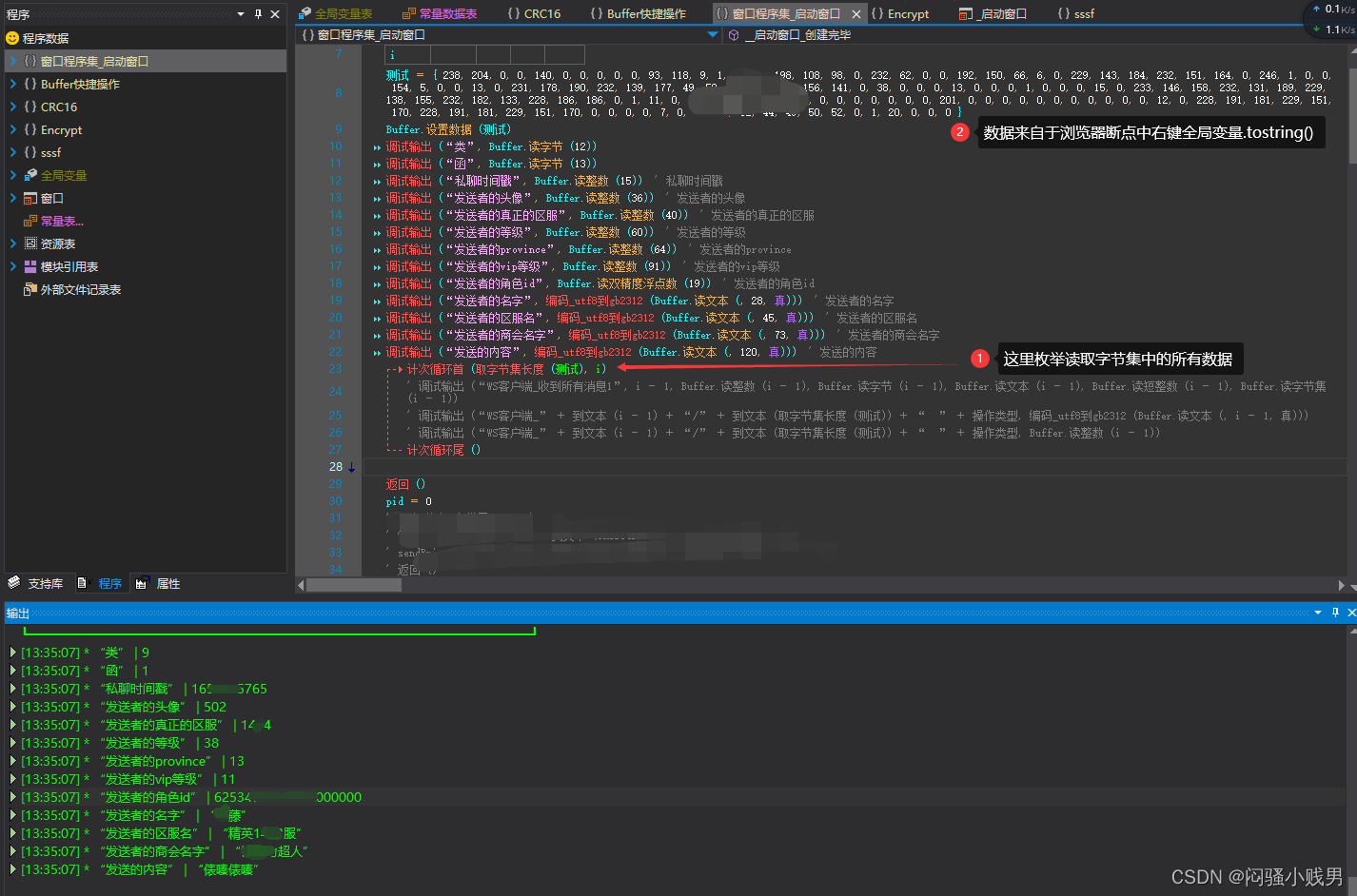Expand output row 发送者的头像 502

coord(13,707)
